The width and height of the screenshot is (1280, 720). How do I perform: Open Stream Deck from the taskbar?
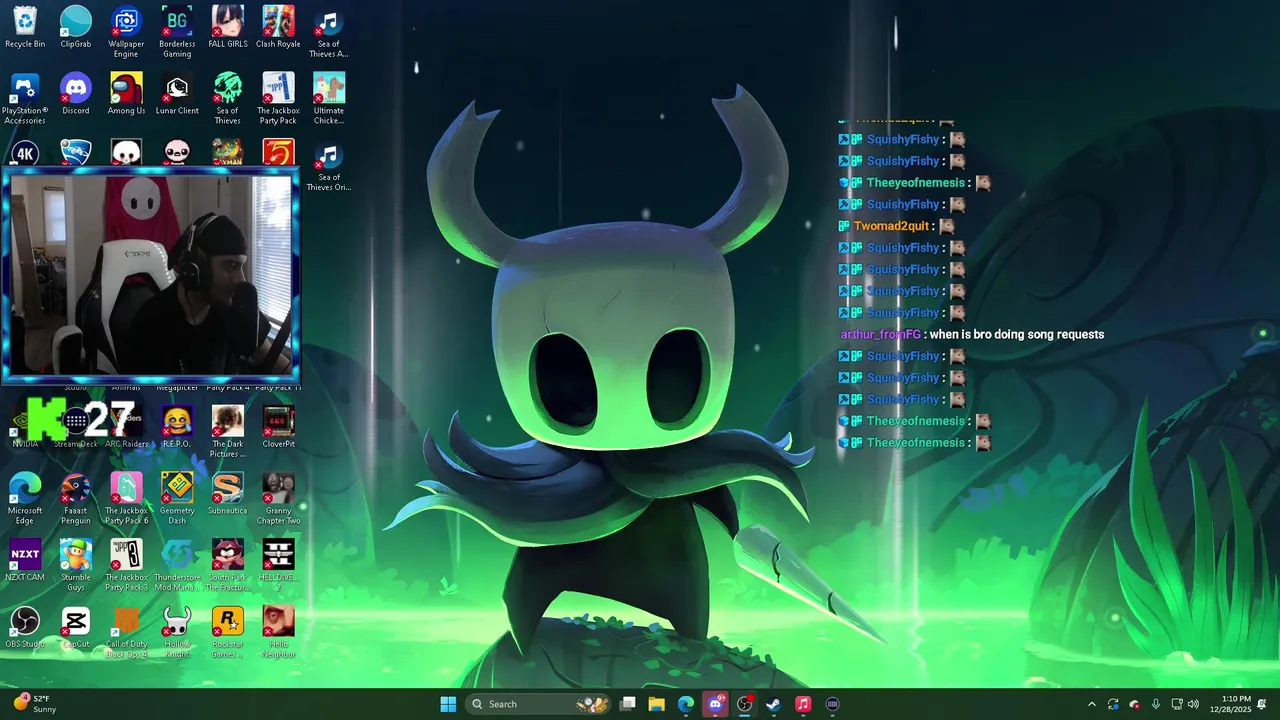833,704
